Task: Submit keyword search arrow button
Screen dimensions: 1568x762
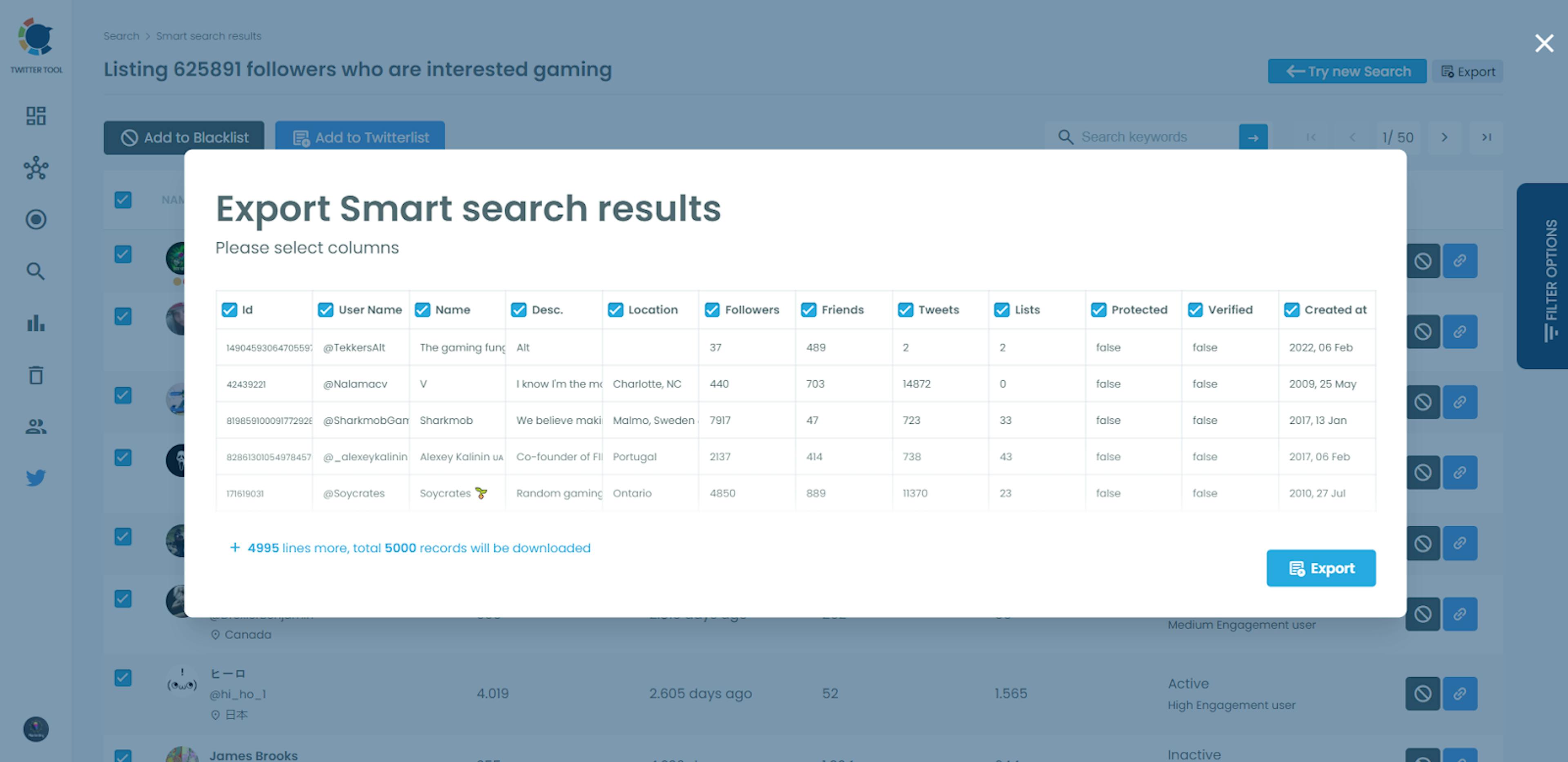Action: point(1253,138)
